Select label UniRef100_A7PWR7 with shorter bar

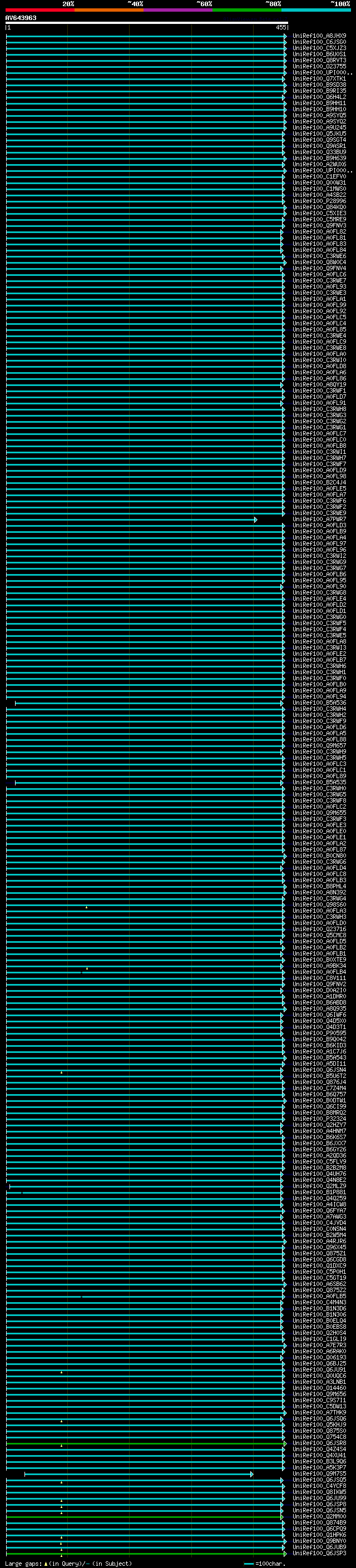319,519
